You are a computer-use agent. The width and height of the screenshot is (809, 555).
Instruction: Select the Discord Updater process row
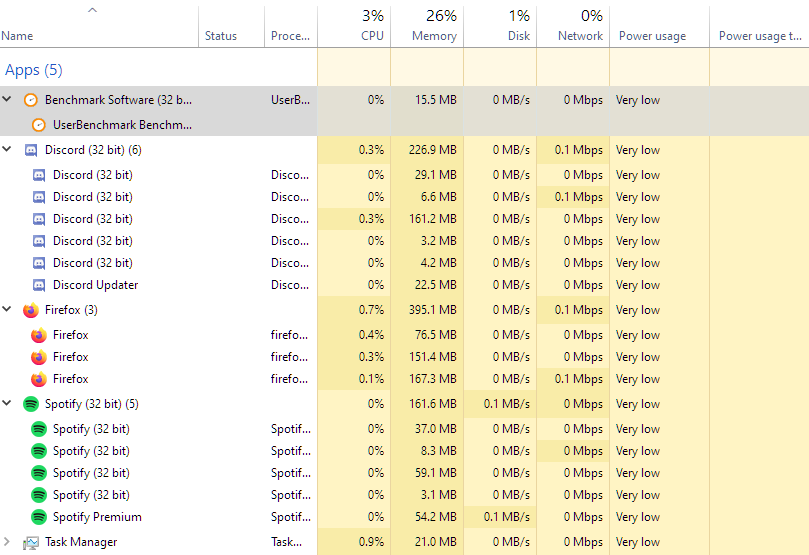point(404,285)
